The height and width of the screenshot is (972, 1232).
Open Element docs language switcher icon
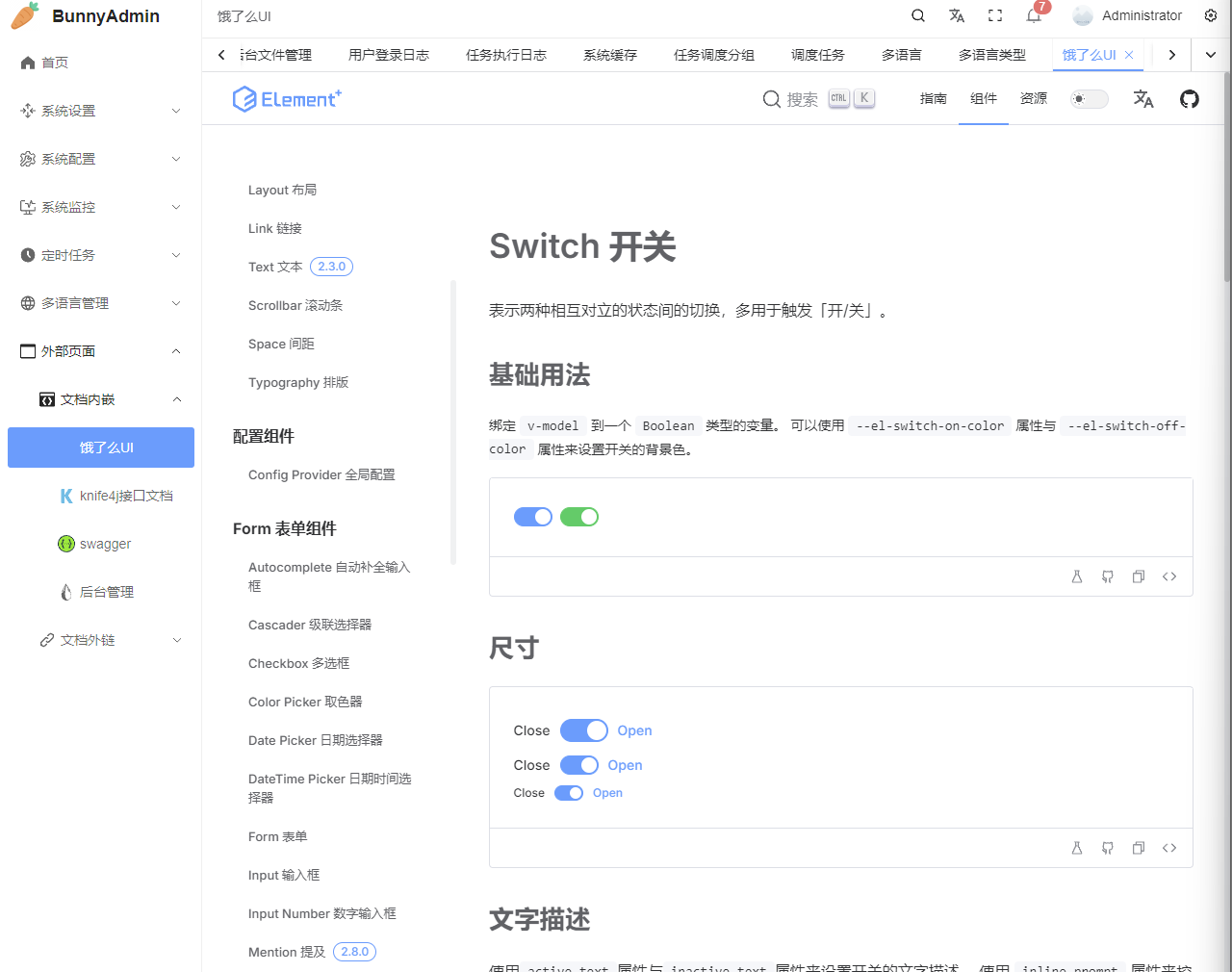click(x=1143, y=98)
